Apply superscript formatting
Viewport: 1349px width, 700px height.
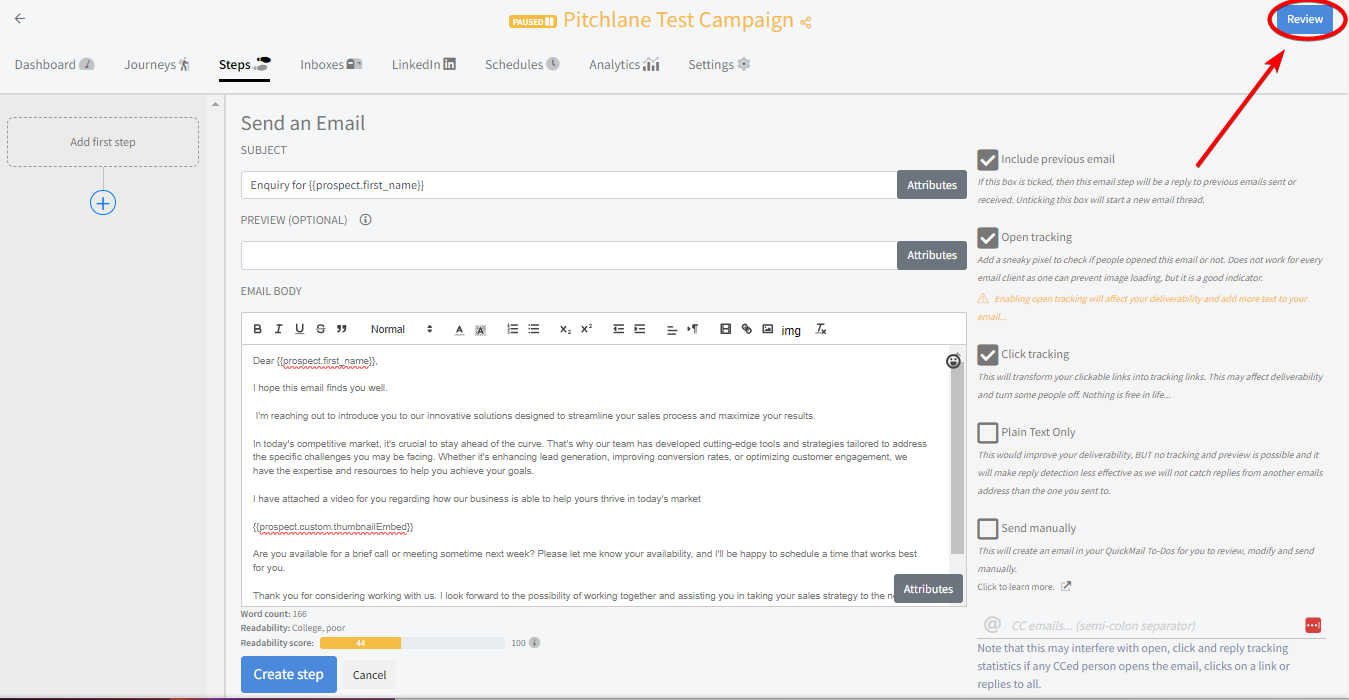pos(586,329)
